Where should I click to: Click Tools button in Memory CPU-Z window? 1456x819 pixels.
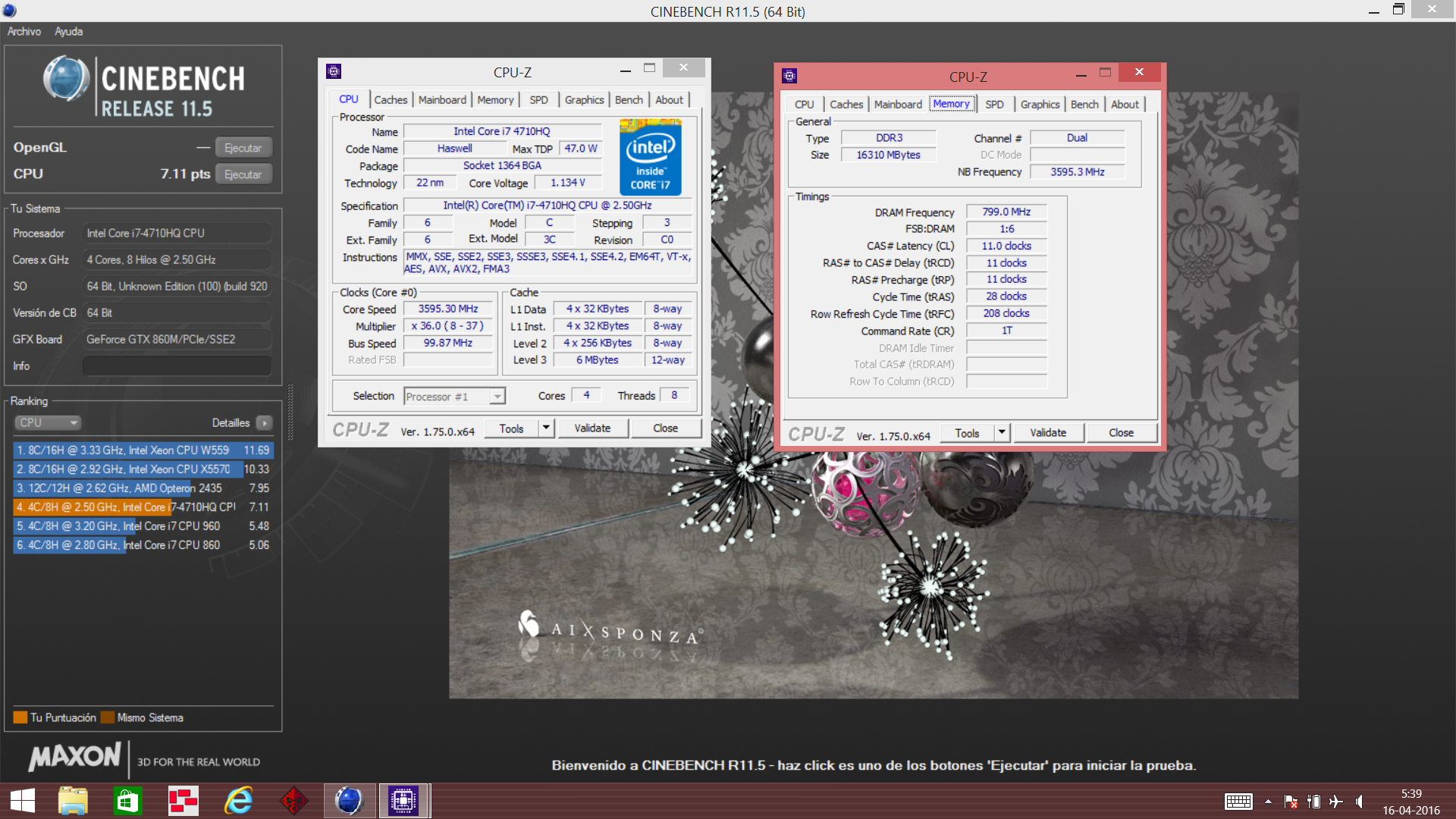967,433
